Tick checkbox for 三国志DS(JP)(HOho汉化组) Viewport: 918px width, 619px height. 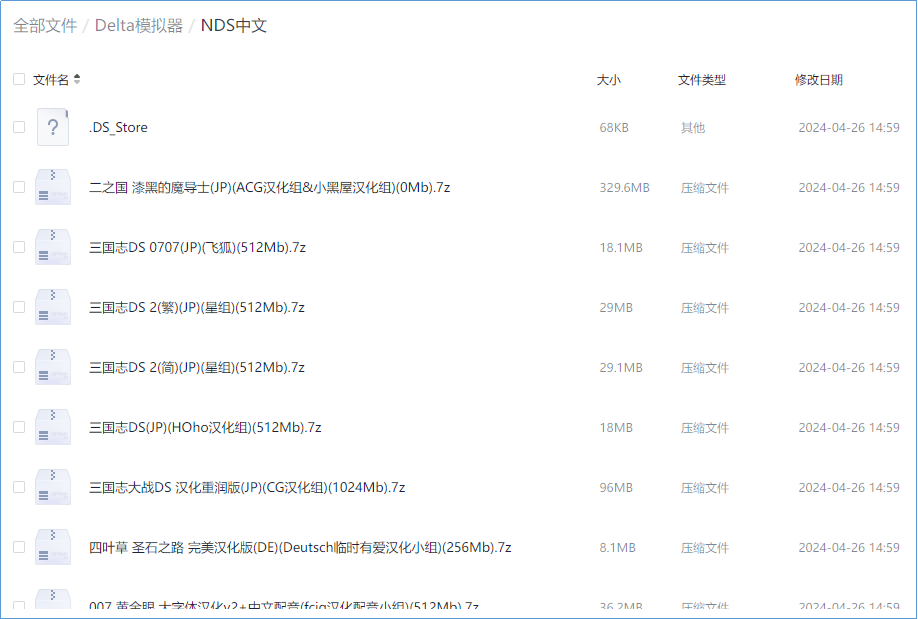coord(19,428)
